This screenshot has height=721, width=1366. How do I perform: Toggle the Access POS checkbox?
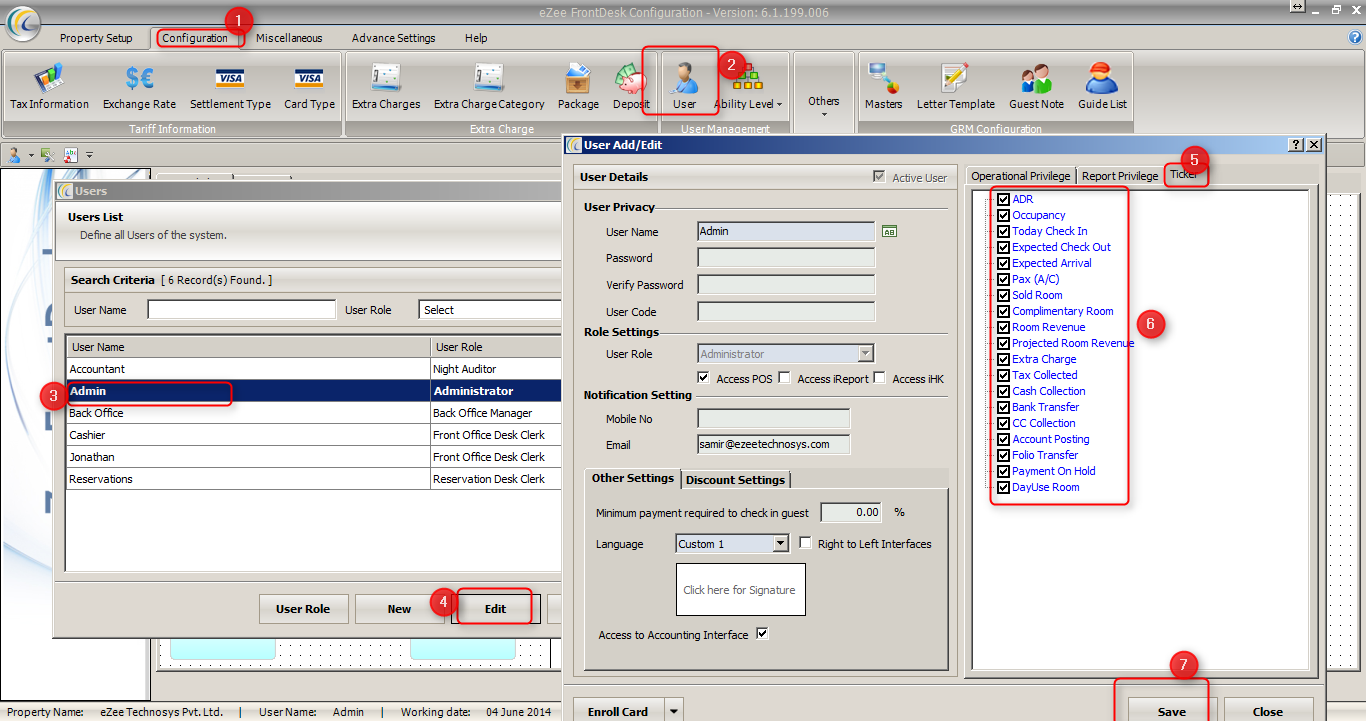point(704,378)
